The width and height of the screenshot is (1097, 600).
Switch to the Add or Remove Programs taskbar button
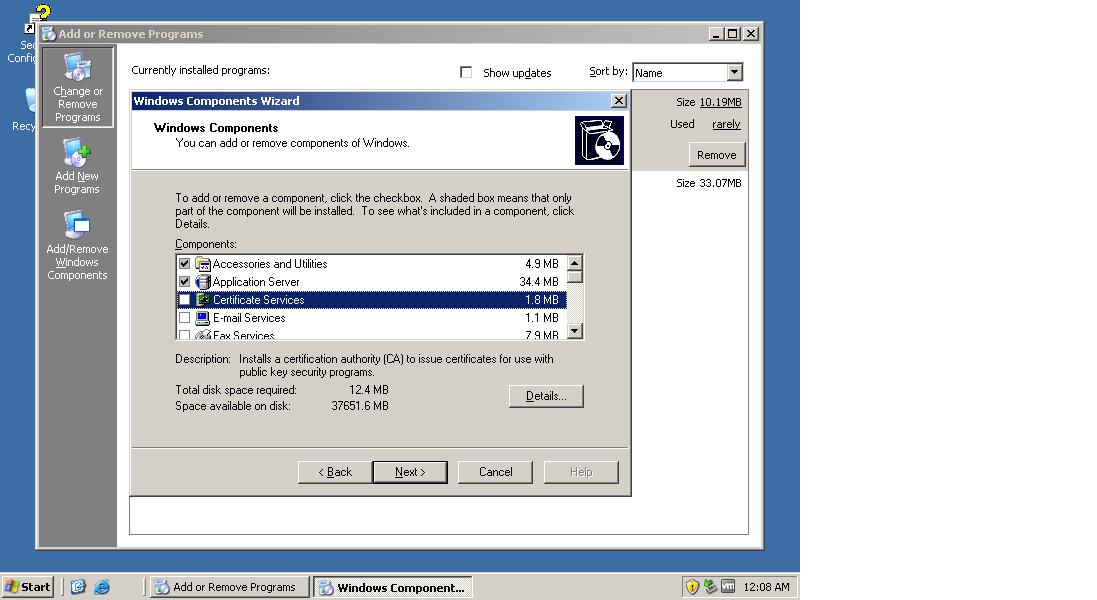pyautogui.click(x=229, y=587)
